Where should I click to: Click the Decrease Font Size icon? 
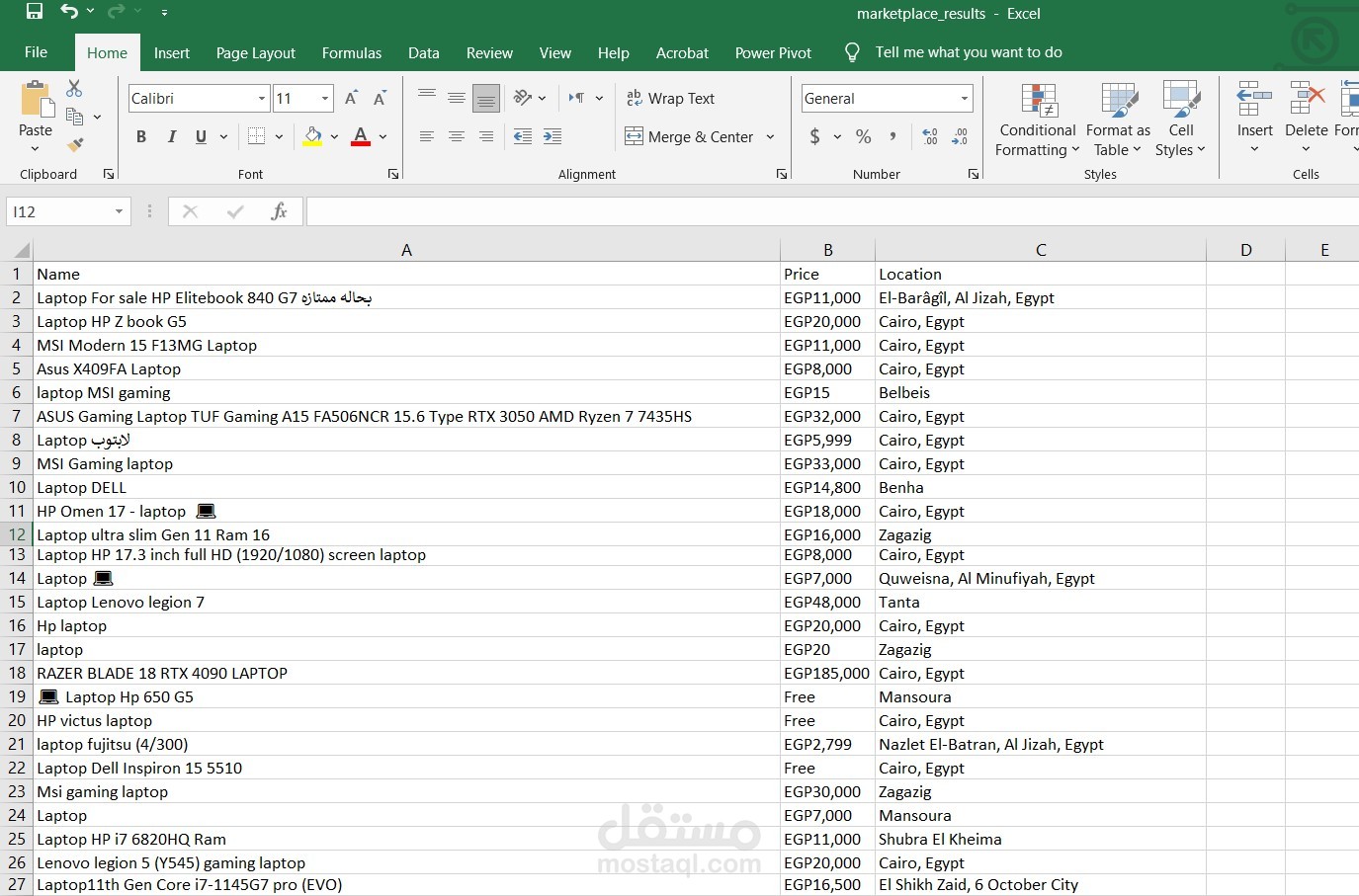tap(380, 98)
